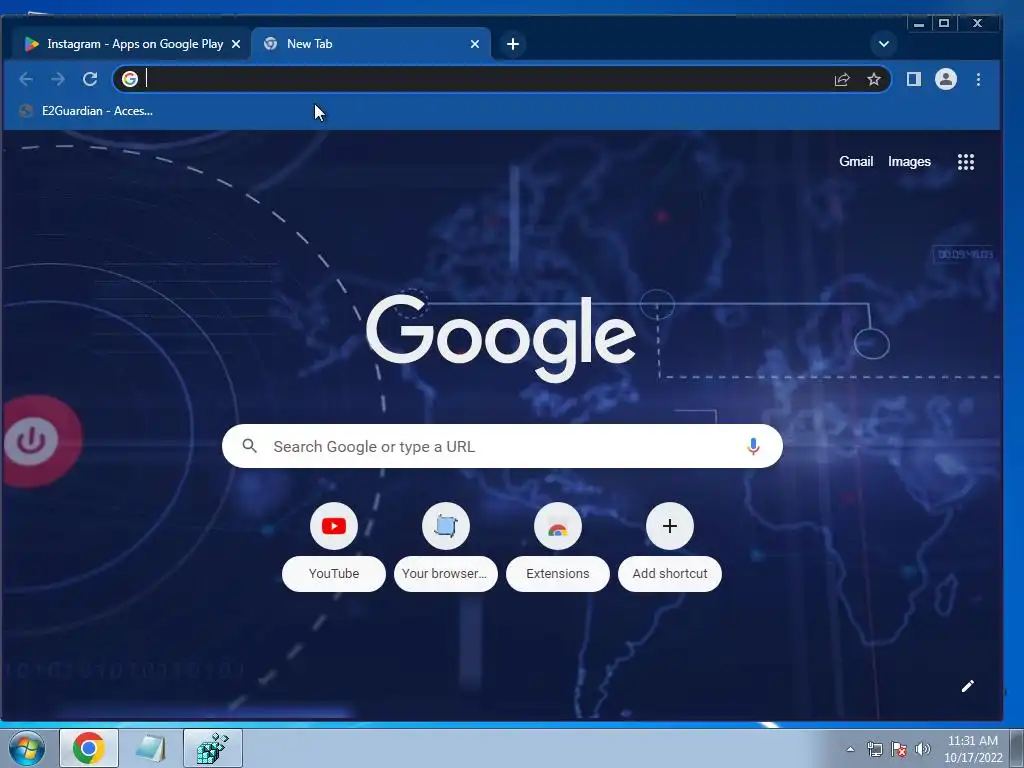Image resolution: width=1024 pixels, height=768 pixels.
Task: Open Gmail link
Action: [856, 161]
